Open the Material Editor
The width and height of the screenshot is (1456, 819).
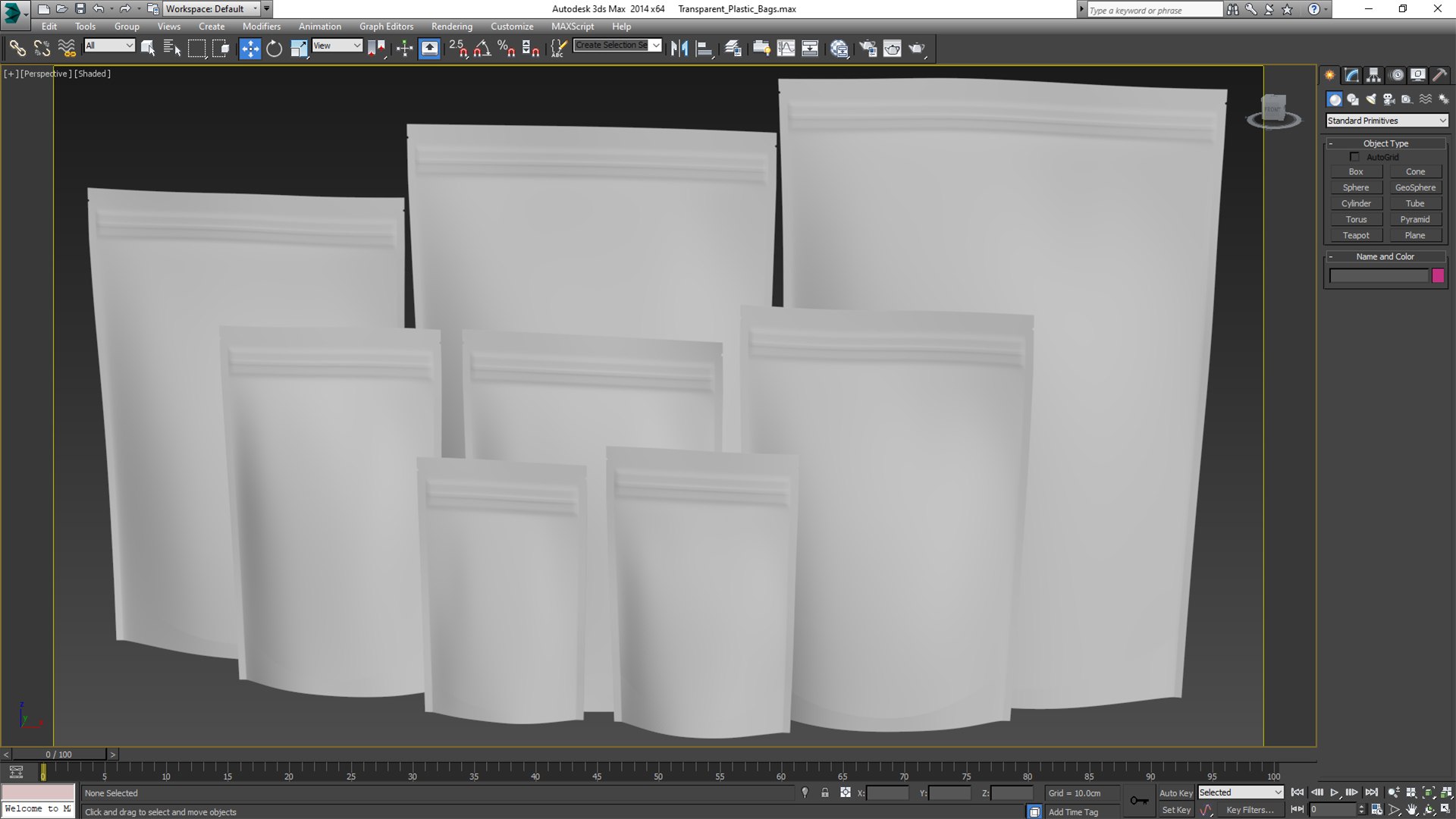[x=839, y=49]
